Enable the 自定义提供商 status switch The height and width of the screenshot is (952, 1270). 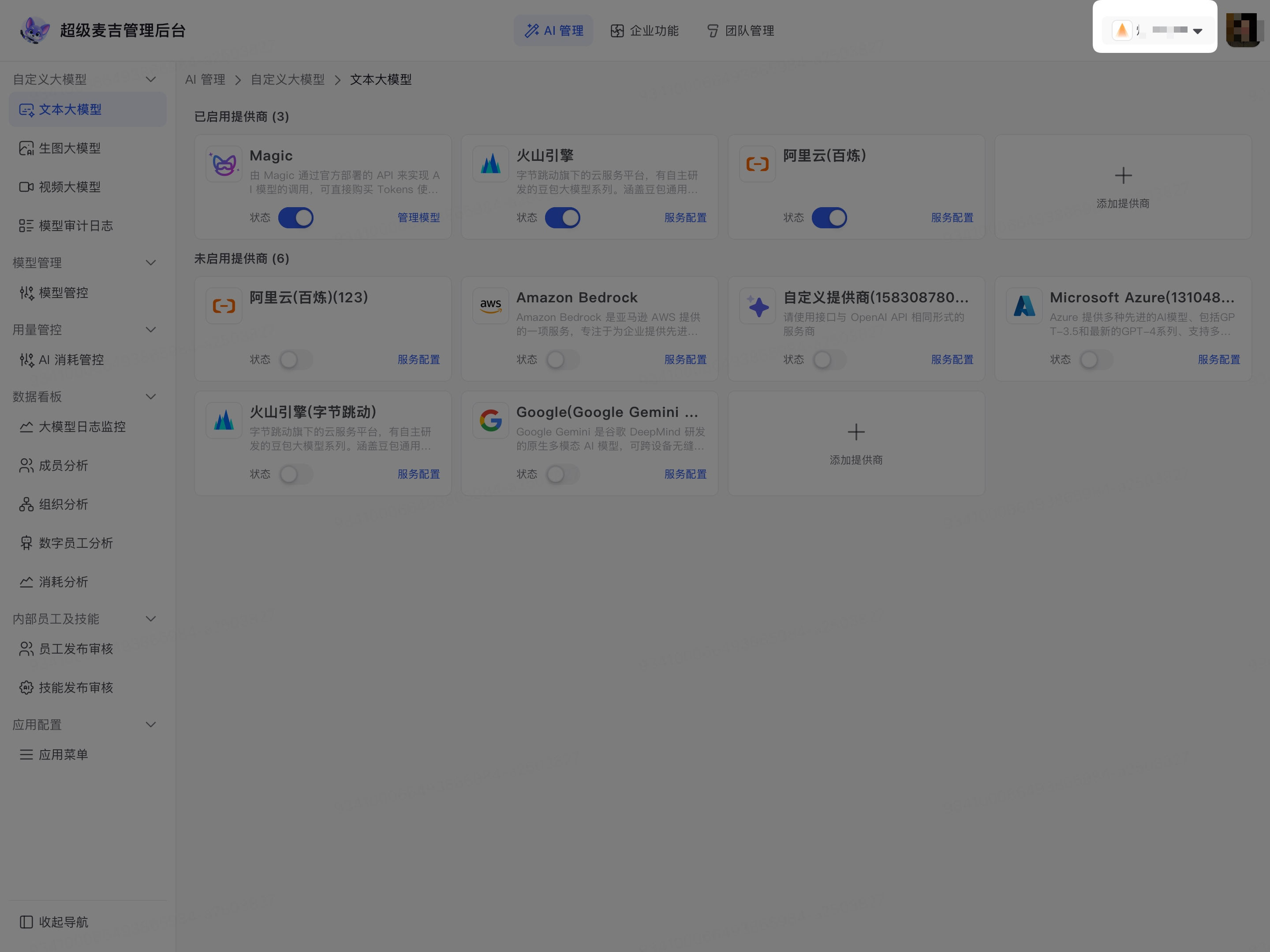(x=829, y=360)
